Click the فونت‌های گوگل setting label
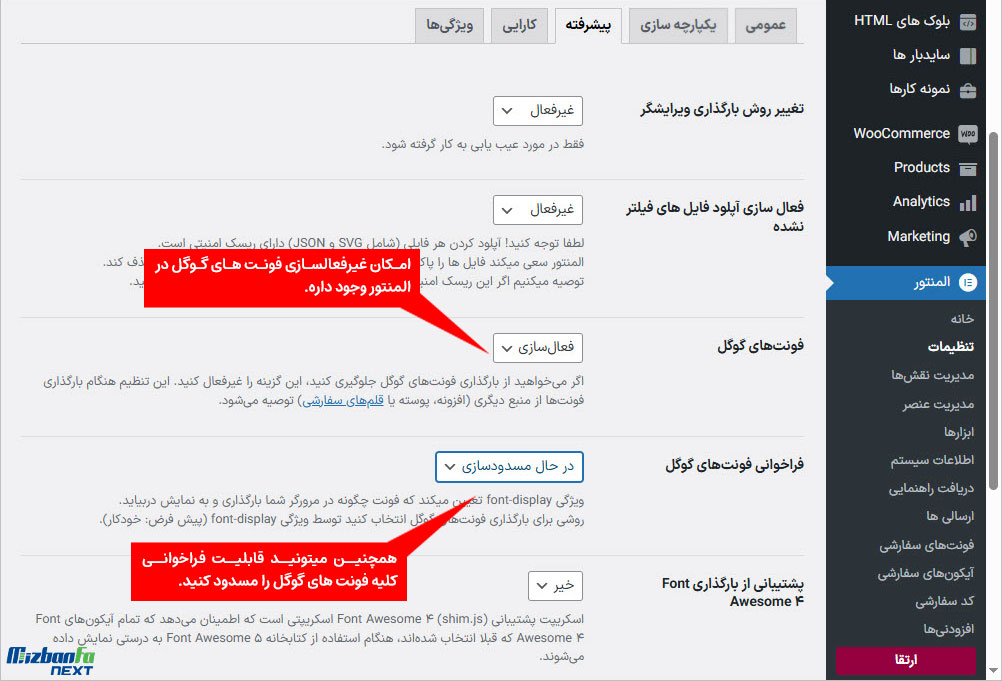This screenshot has height=681, width=1002. point(760,346)
